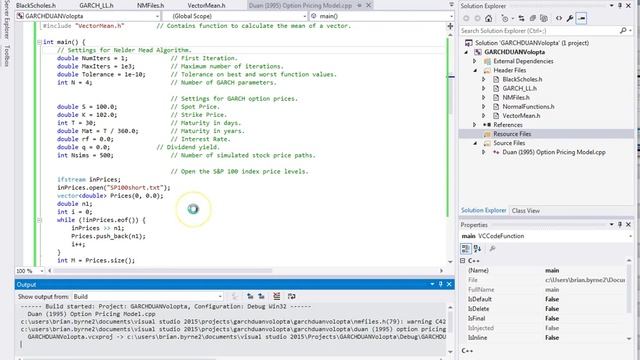Click the Collapse All icon
Viewport: 640px width, 360px height.
click(x=533, y=18)
